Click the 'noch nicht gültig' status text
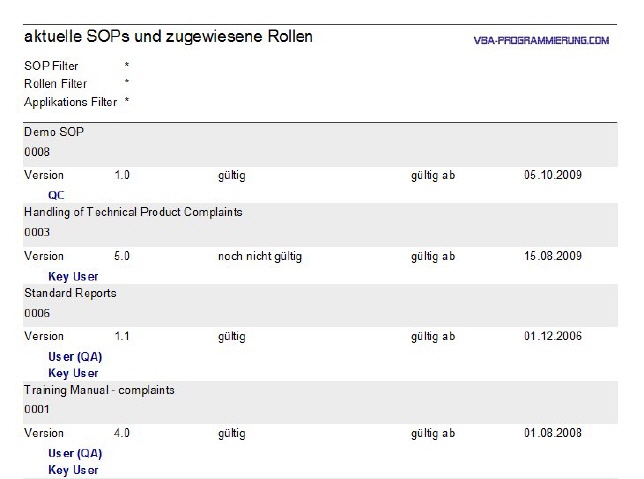This screenshot has width=644, height=479. point(260,256)
